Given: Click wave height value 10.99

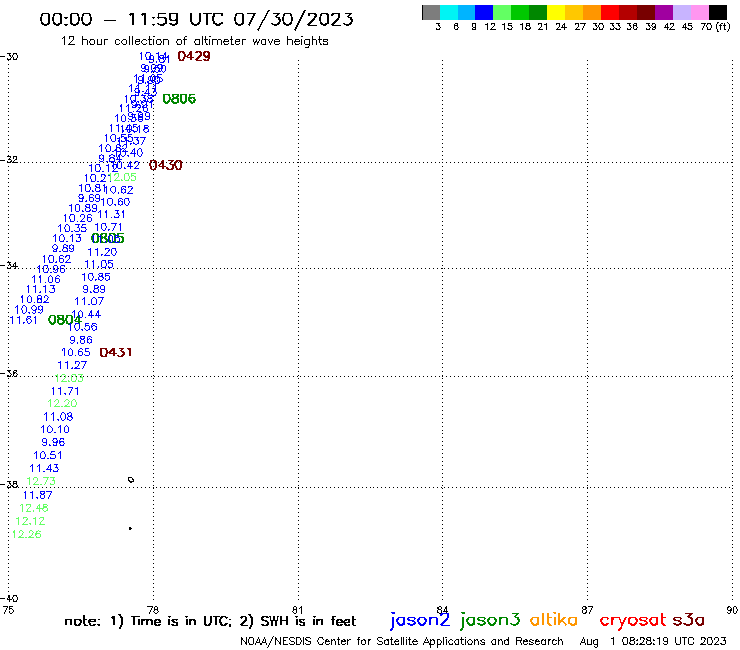Looking at the screenshot, I should [29, 310].
